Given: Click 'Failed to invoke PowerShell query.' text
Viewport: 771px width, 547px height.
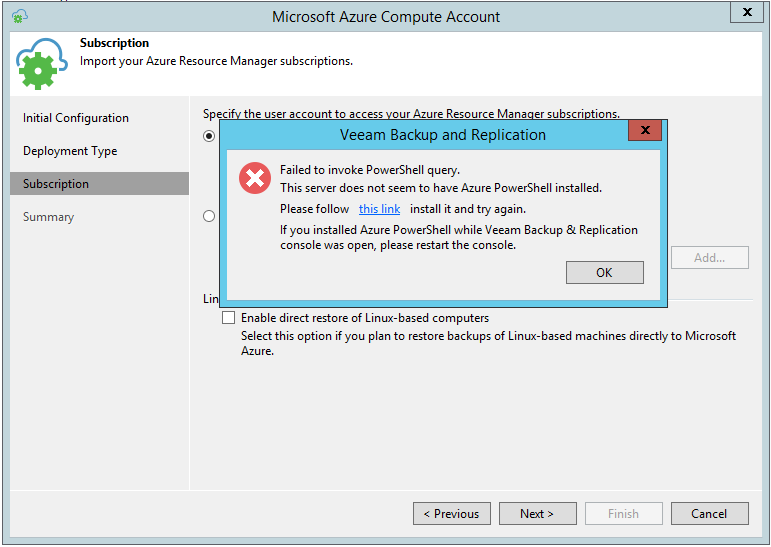Looking at the screenshot, I should pos(370,170).
